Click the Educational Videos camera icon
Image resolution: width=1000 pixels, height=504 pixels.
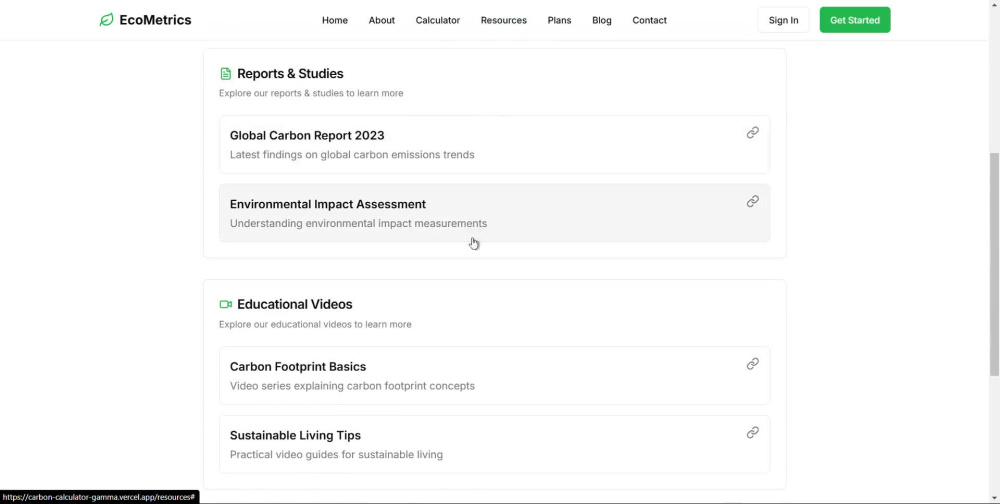[225, 304]
